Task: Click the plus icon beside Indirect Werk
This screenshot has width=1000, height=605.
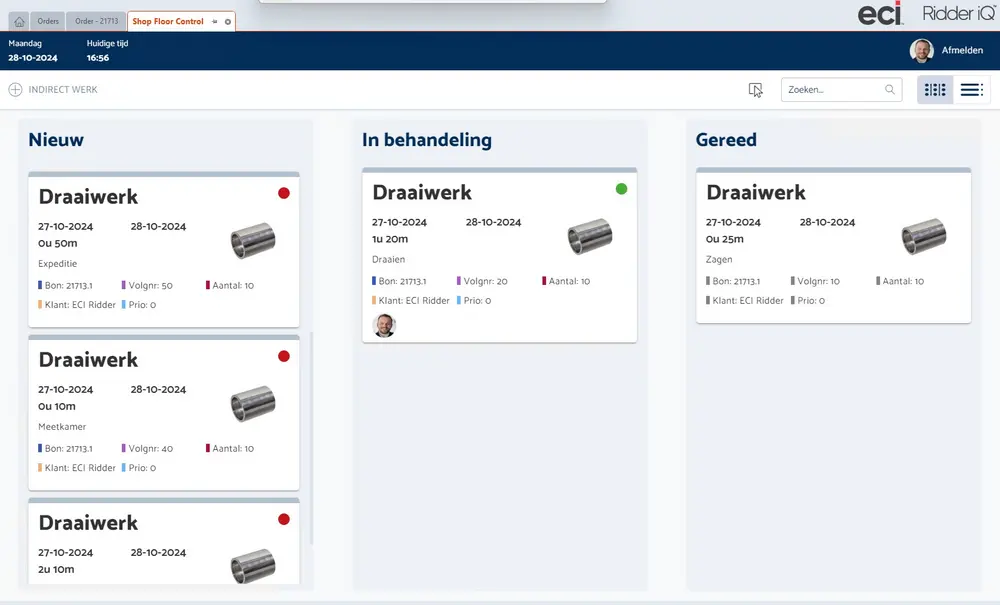Action: point(15,90)
